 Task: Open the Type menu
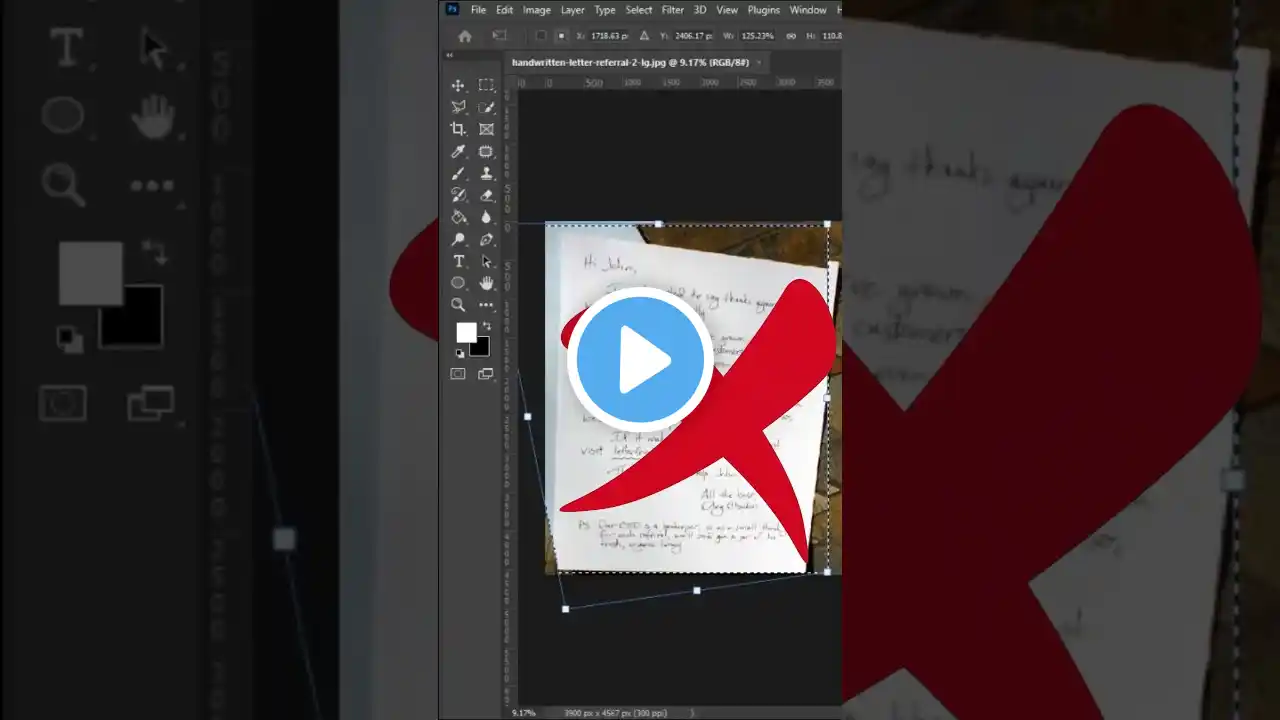[605, 10]
